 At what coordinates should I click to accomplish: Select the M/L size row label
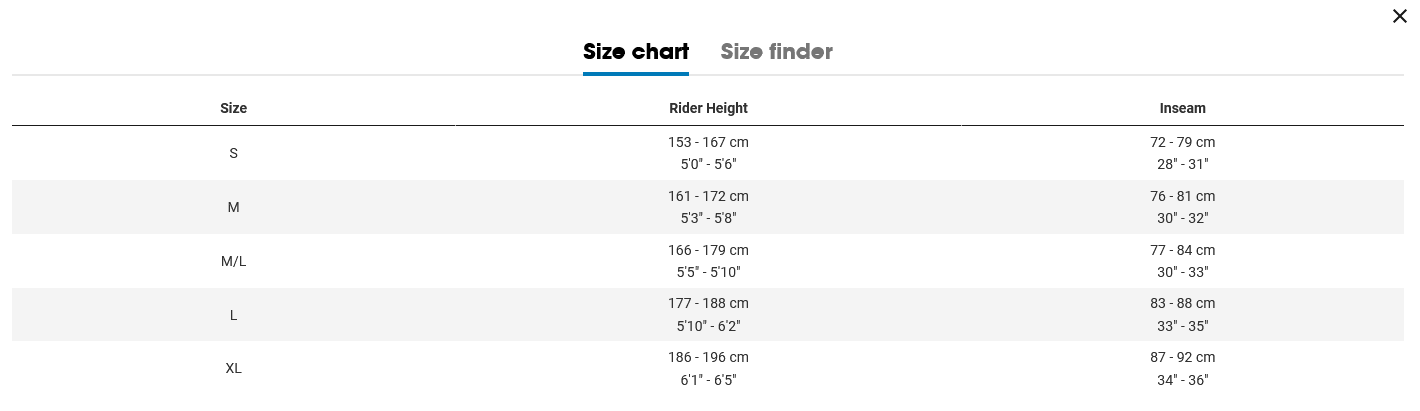[x=233, y=261]
